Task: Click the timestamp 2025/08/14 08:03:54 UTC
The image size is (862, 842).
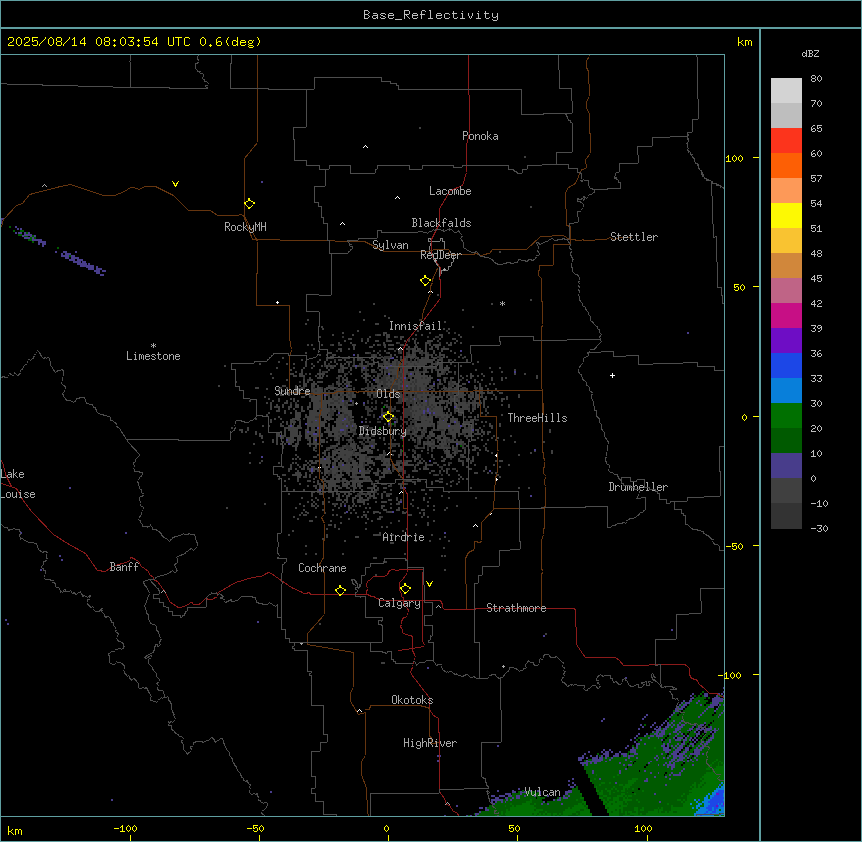Action: (x=99, y=42)
